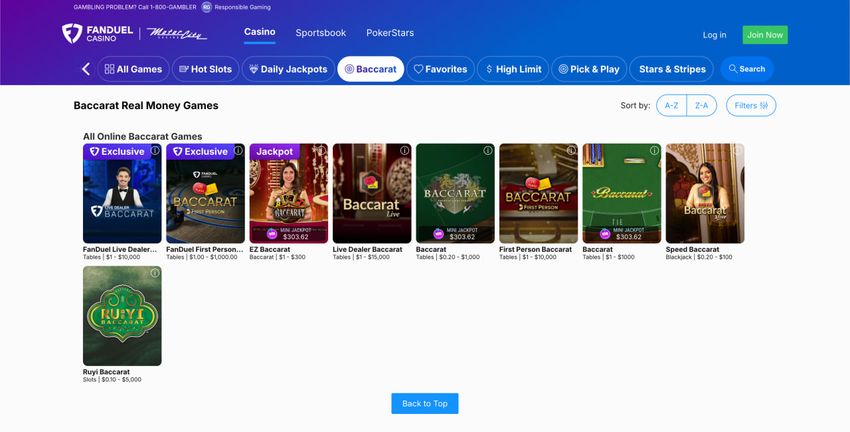Viewport: 850px width, 432px height.
Task: Open green Baccarat $1 - $1000 thumbnail
Action: coord(622,194)
